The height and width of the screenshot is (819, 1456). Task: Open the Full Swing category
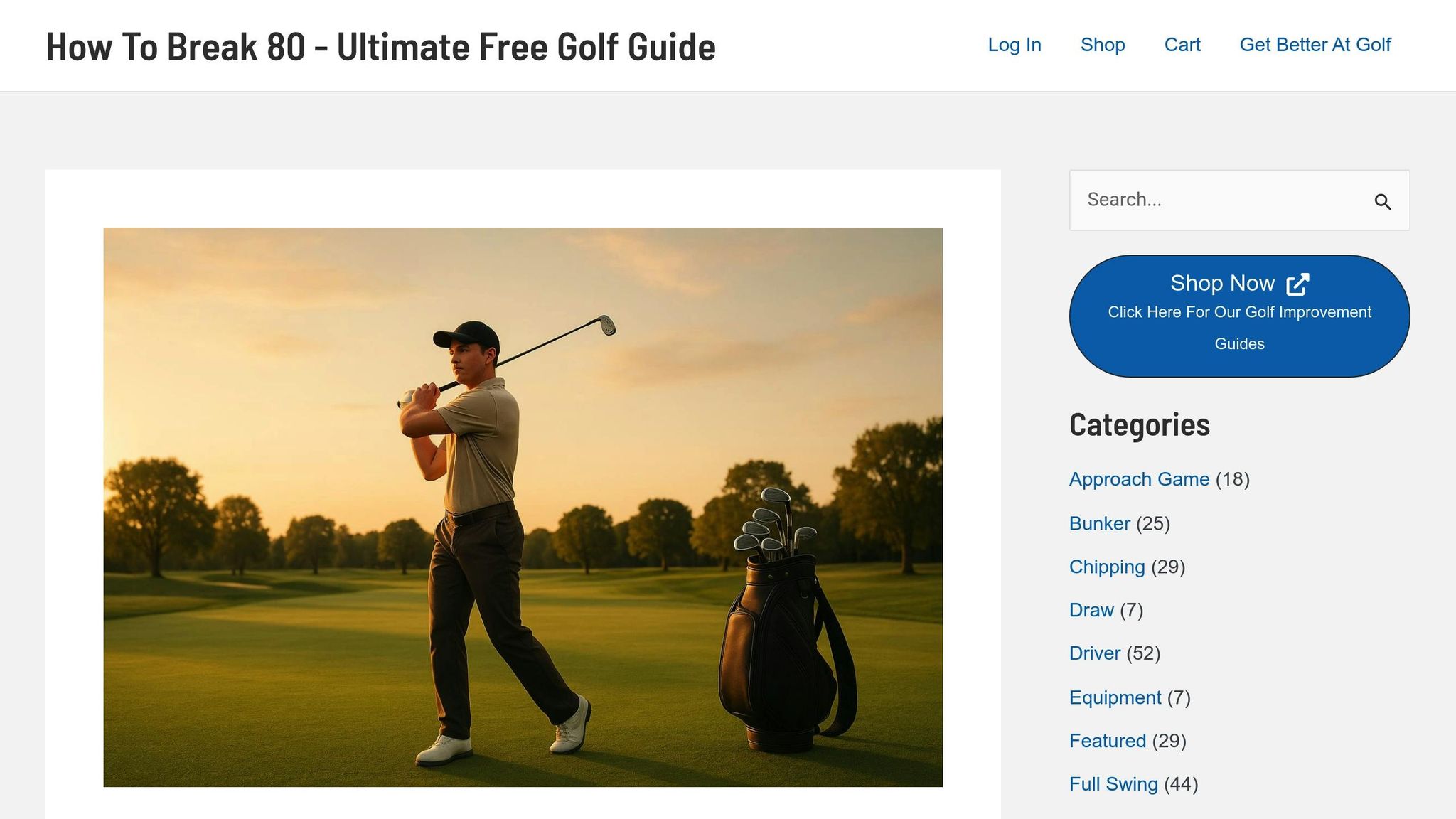click(x=1113, y=784)
